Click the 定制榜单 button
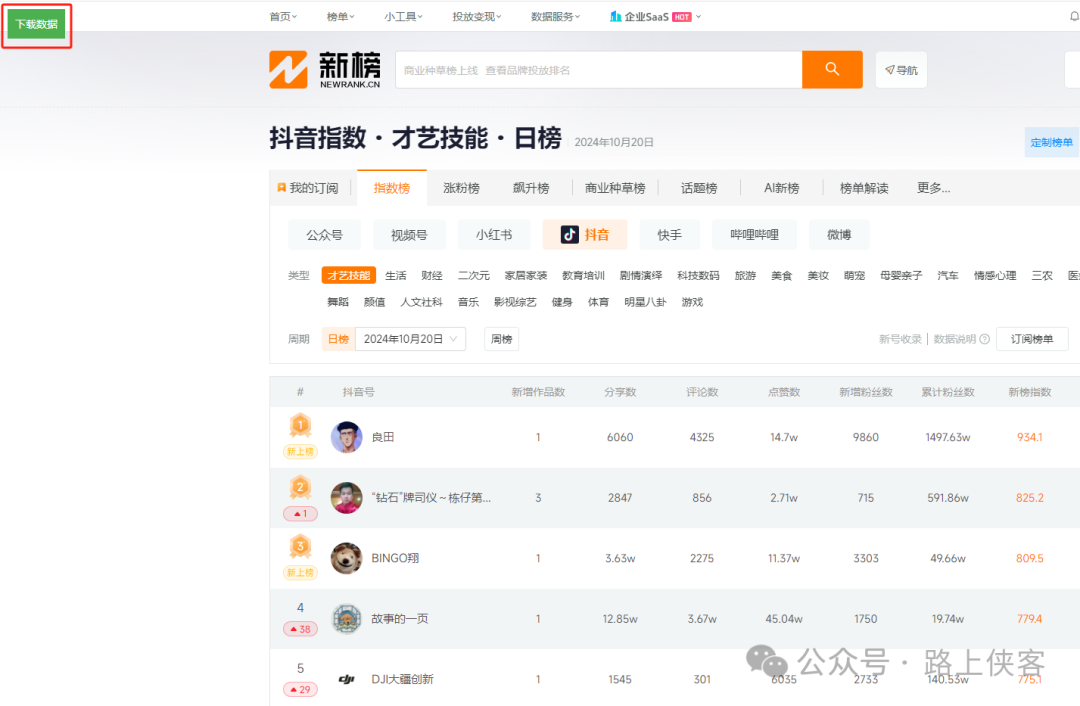Image resolution: width=1080 pixels, height=706 pixels. [x=1051, y=143]
